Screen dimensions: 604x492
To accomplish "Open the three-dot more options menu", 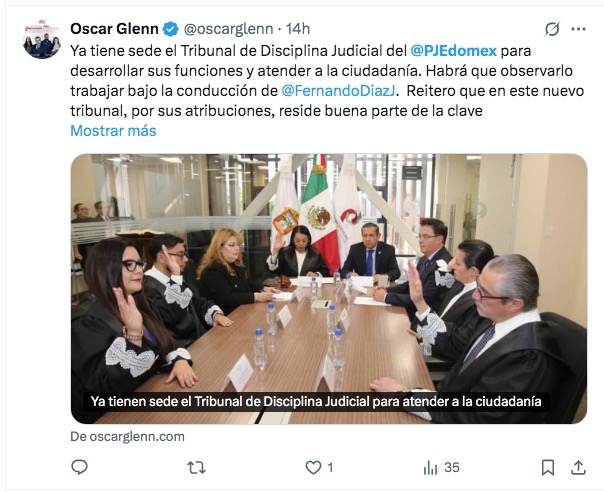I will coord(579,29).
